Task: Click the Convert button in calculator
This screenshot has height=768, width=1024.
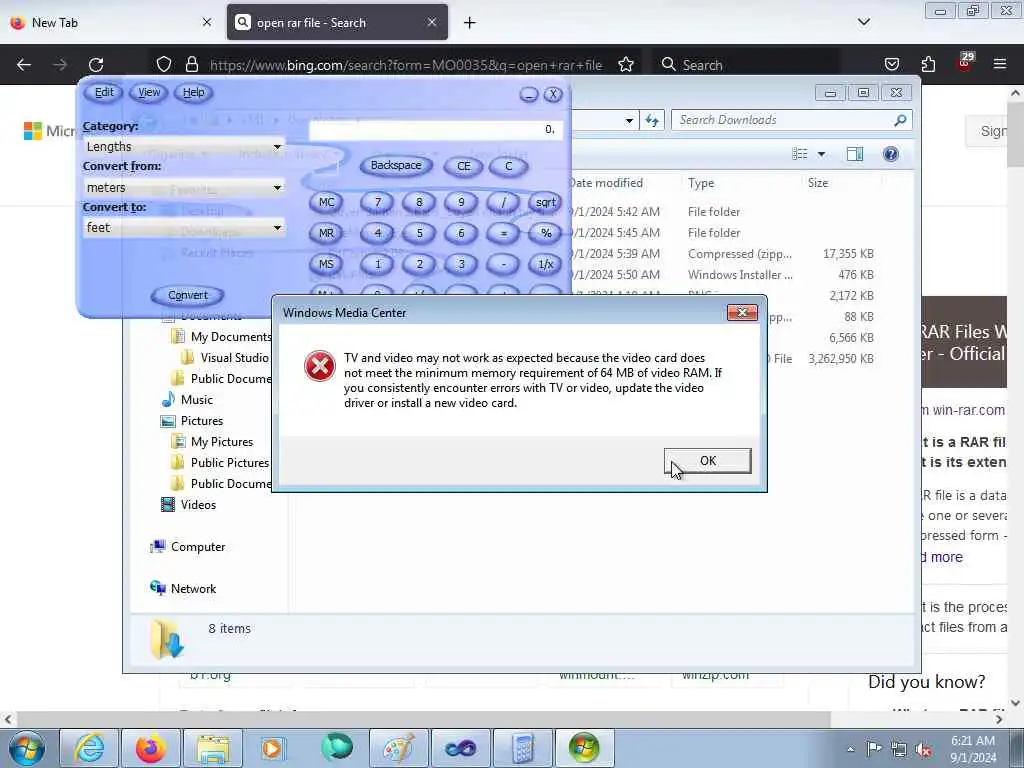Action: (187, 295)
